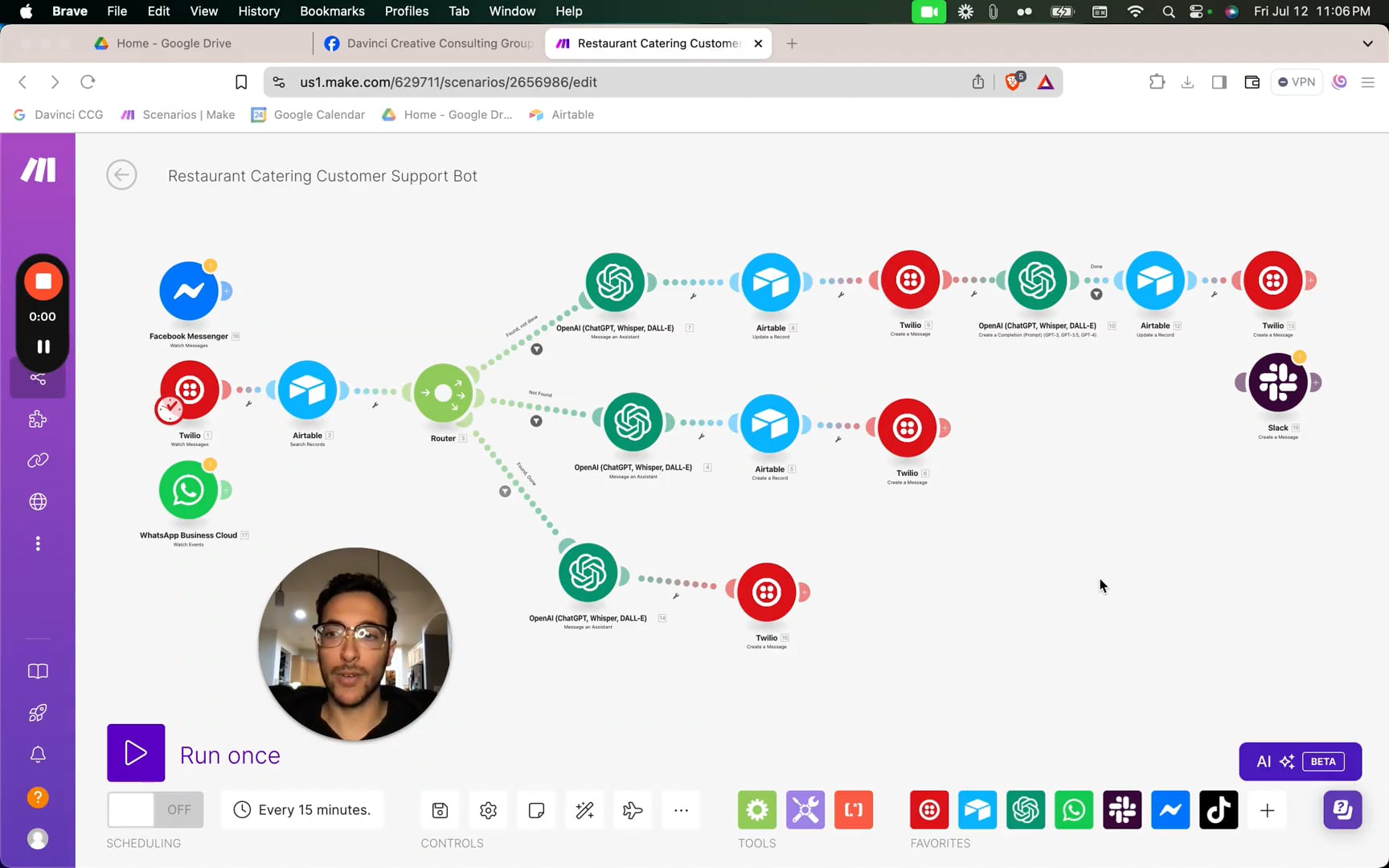The width and height of the screenshot is (1389, 868).
Task: Open Scenario settings gear in Controls
Action: pos(488,810)
